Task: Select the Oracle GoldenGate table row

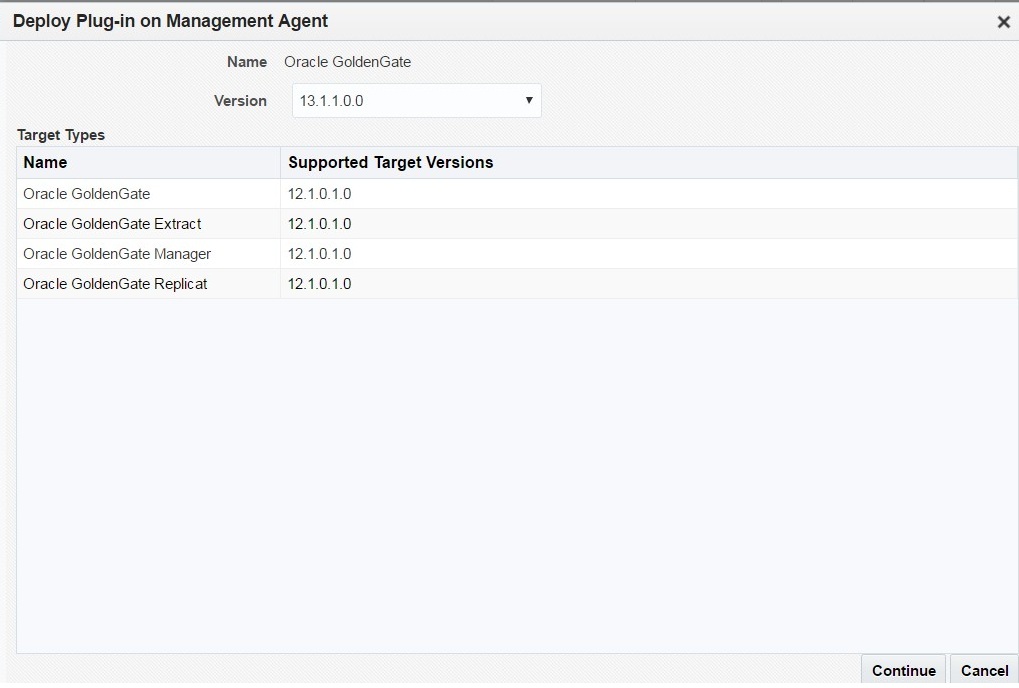Action: point(87,194)
